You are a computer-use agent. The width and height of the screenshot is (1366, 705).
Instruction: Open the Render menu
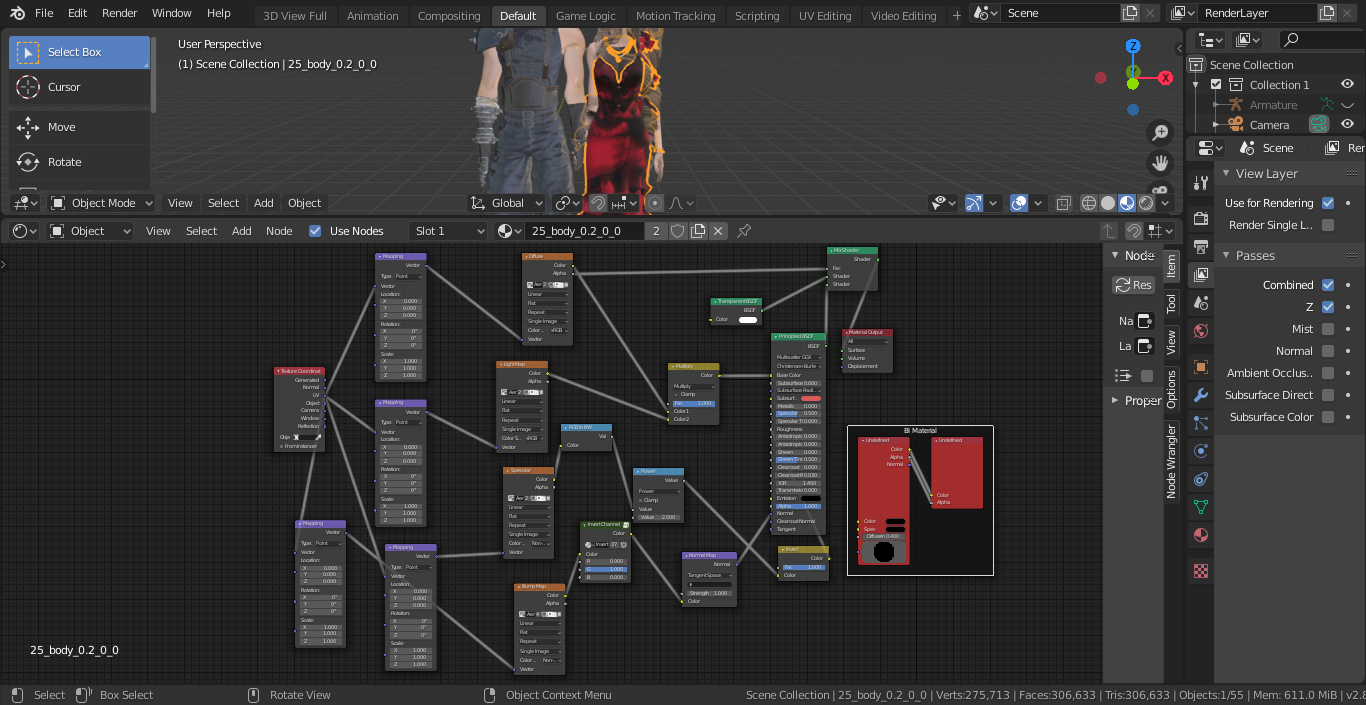pos(120,13)
